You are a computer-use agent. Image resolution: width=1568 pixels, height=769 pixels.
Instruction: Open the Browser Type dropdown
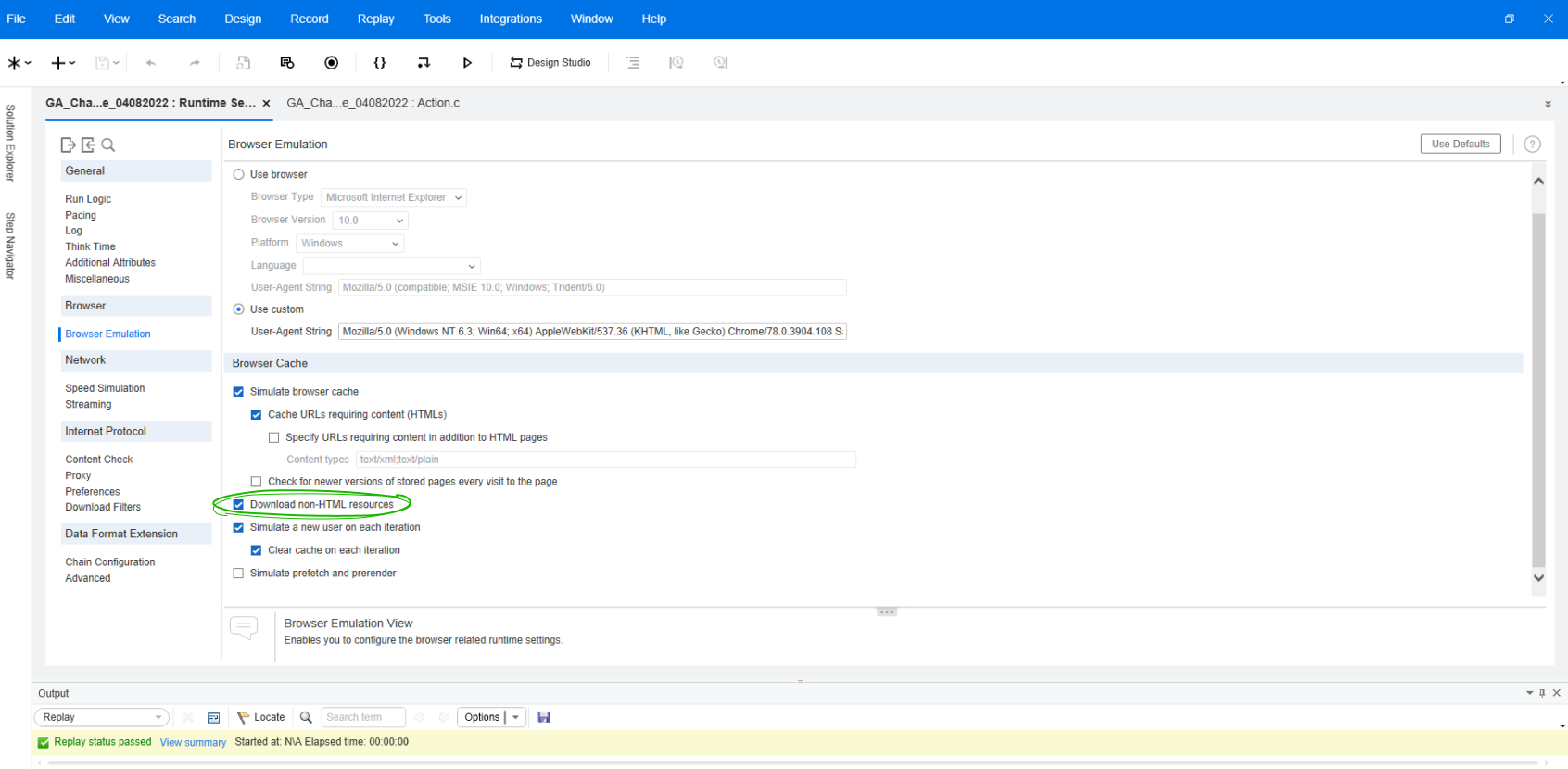(394, 197)
